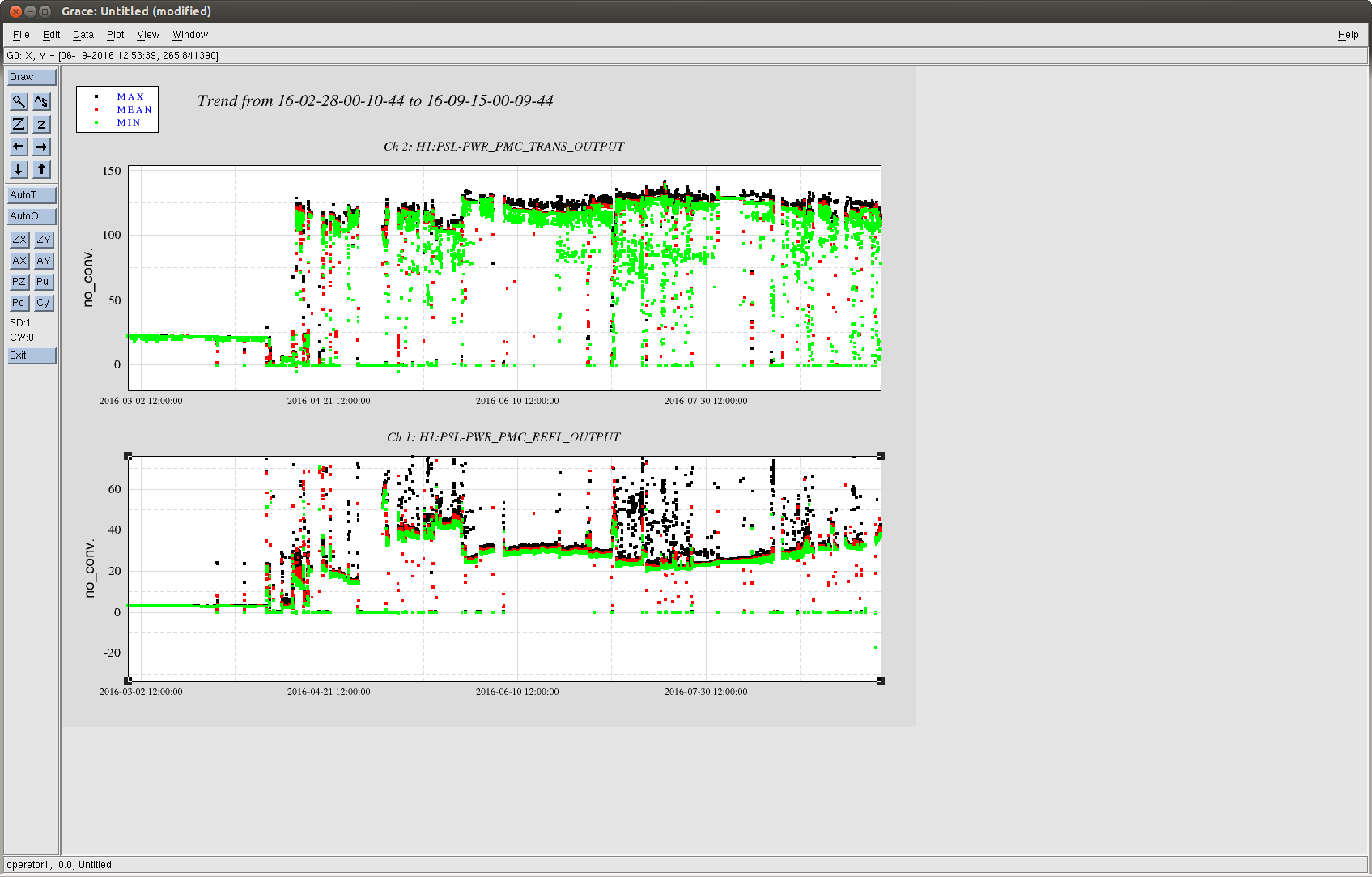
Task: Click the large Z zoom-in button
Action: click(19, 124)
